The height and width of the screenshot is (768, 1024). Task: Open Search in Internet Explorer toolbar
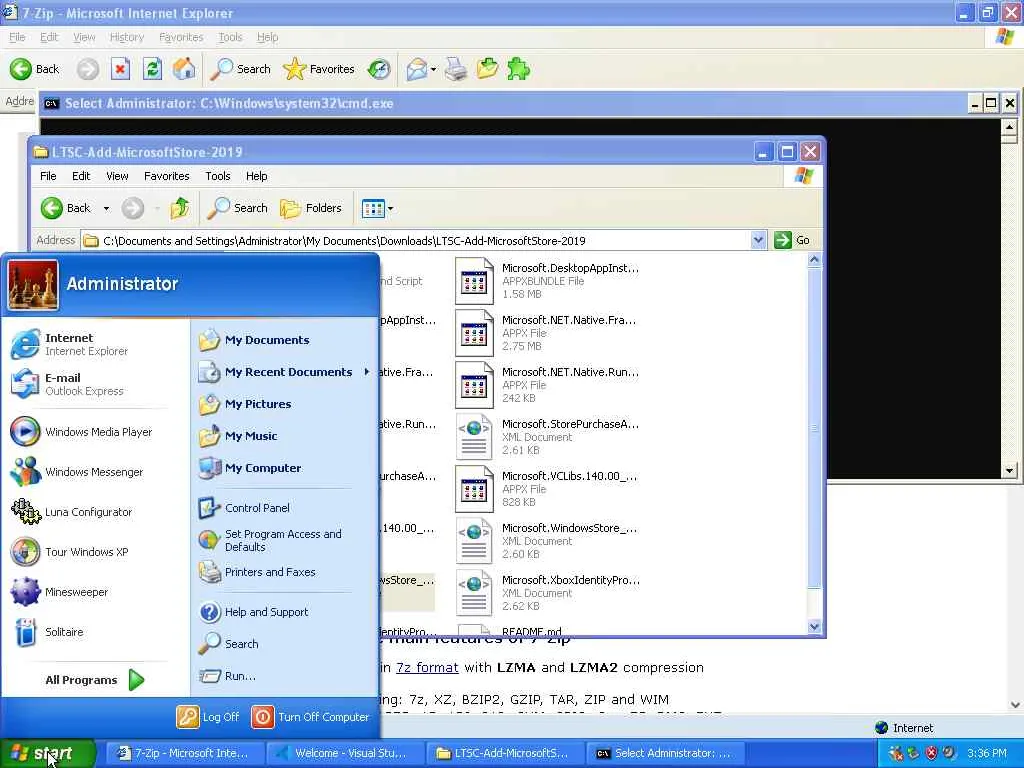click(240, 69)
